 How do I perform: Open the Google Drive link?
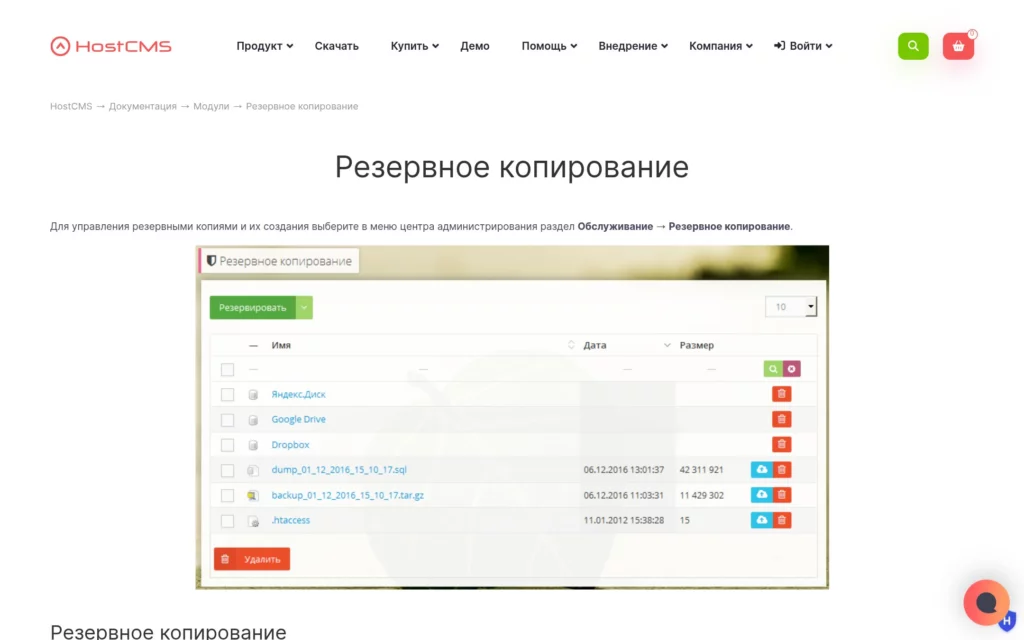pos(298,419)
